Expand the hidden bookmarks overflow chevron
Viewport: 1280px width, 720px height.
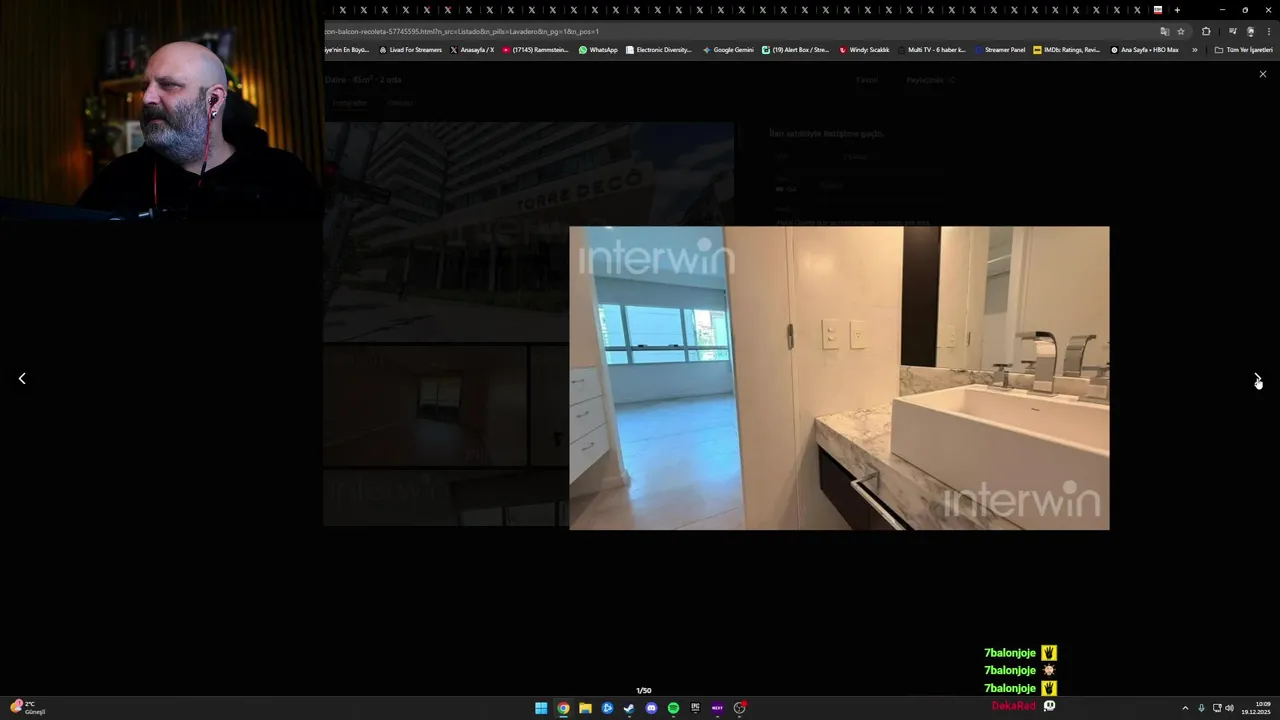tap(1194, 50)
